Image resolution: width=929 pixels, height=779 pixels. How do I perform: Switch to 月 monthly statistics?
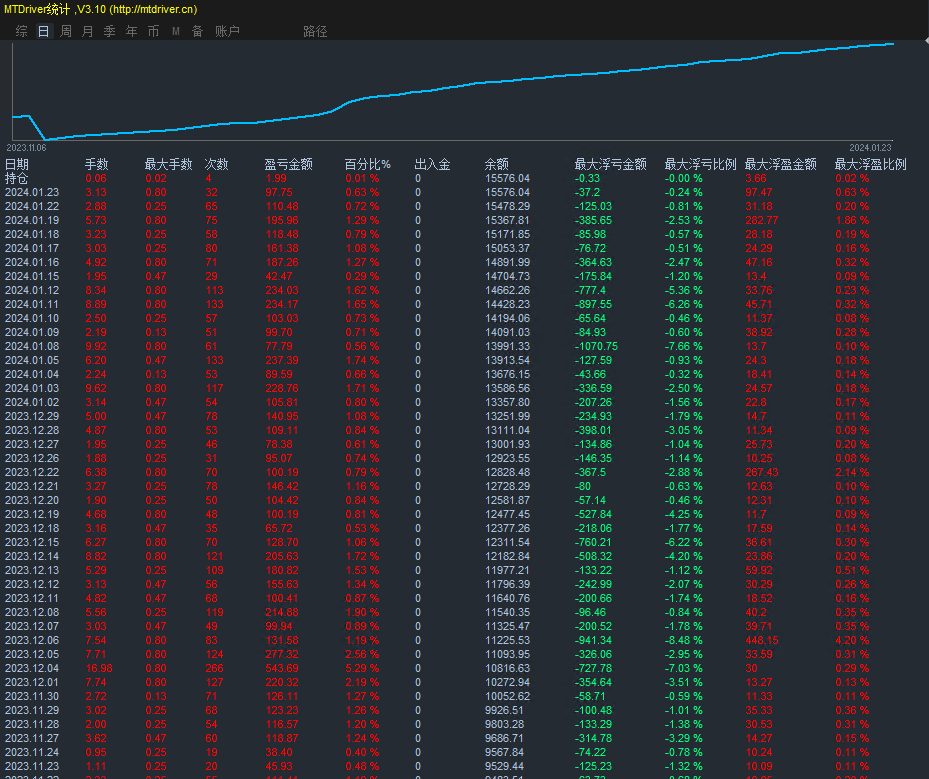click(87, 31)
